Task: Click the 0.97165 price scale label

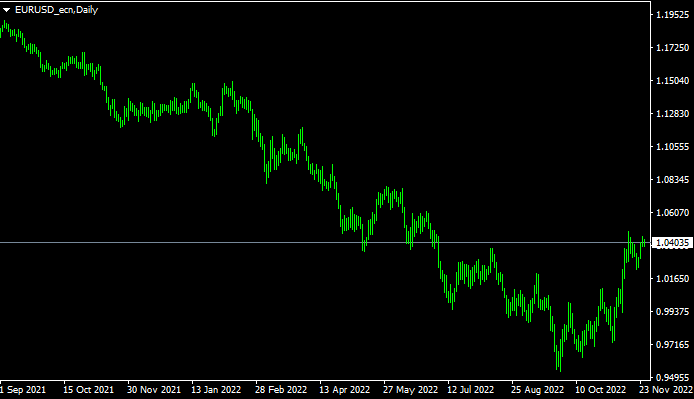Action: point(673,345)
